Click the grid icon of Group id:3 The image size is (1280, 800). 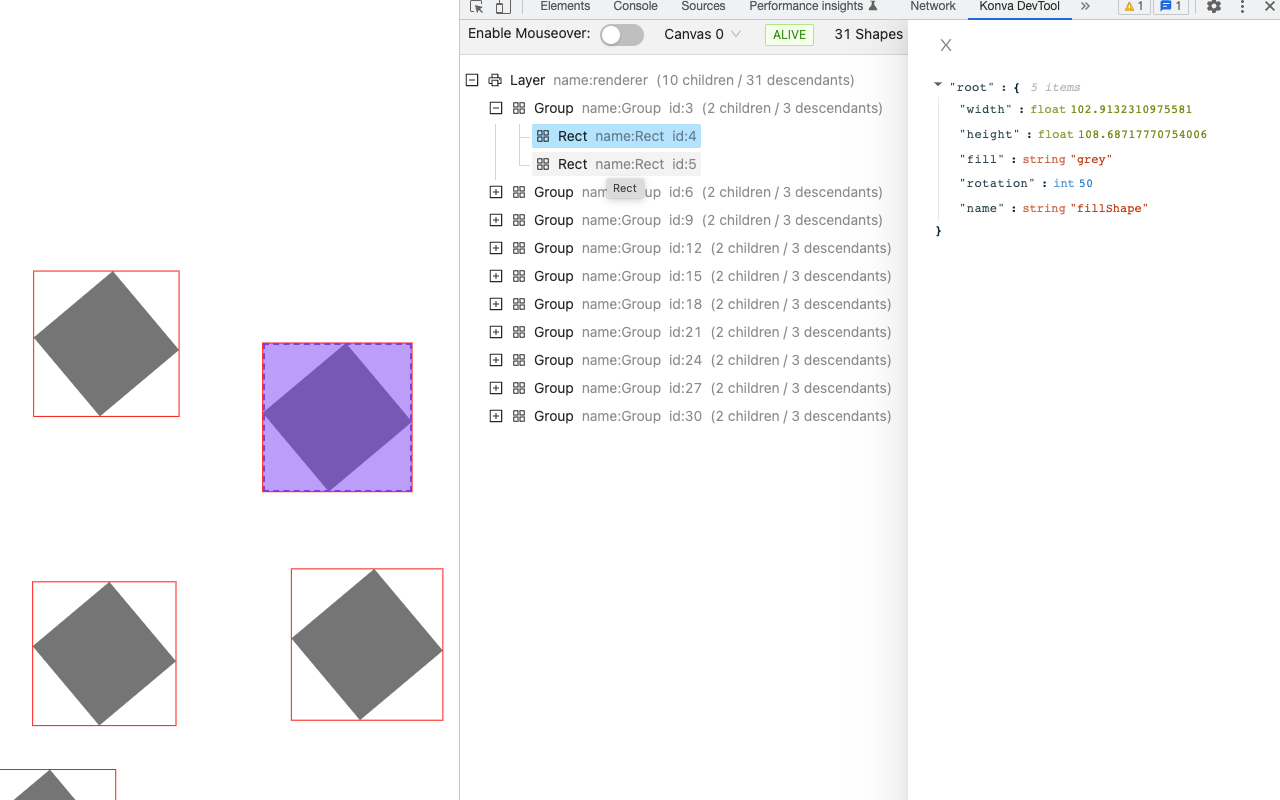519,108
